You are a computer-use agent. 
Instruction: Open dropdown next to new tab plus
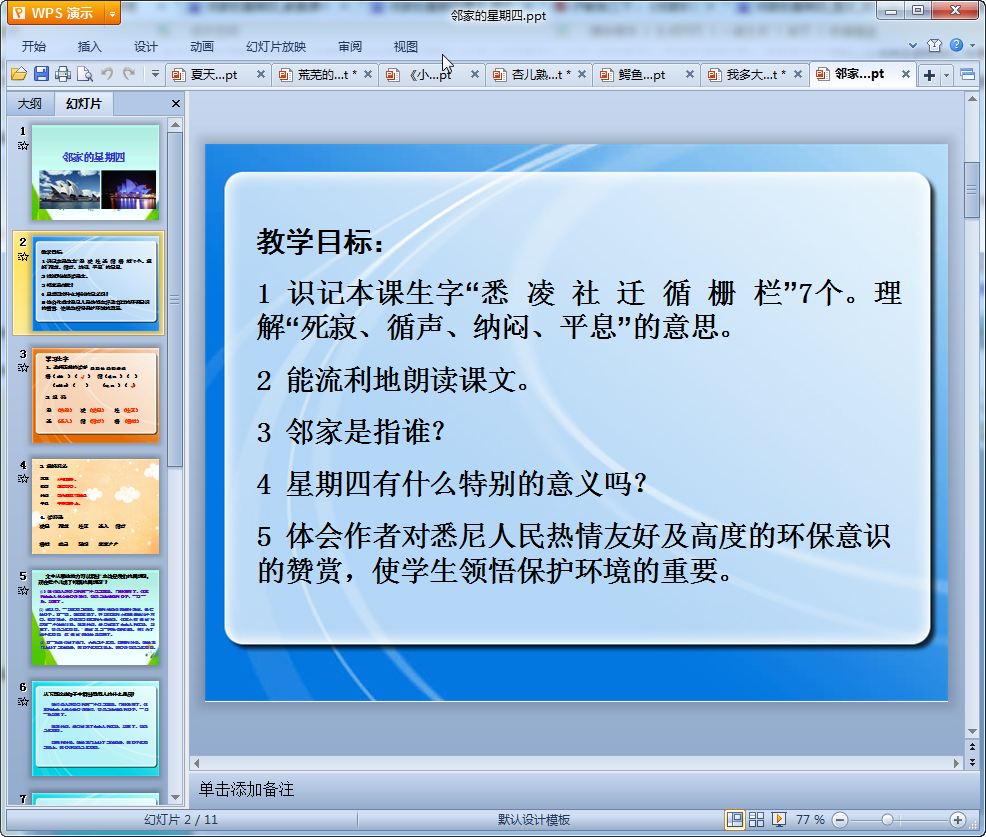pyautogui.click(x=947, y=75)
